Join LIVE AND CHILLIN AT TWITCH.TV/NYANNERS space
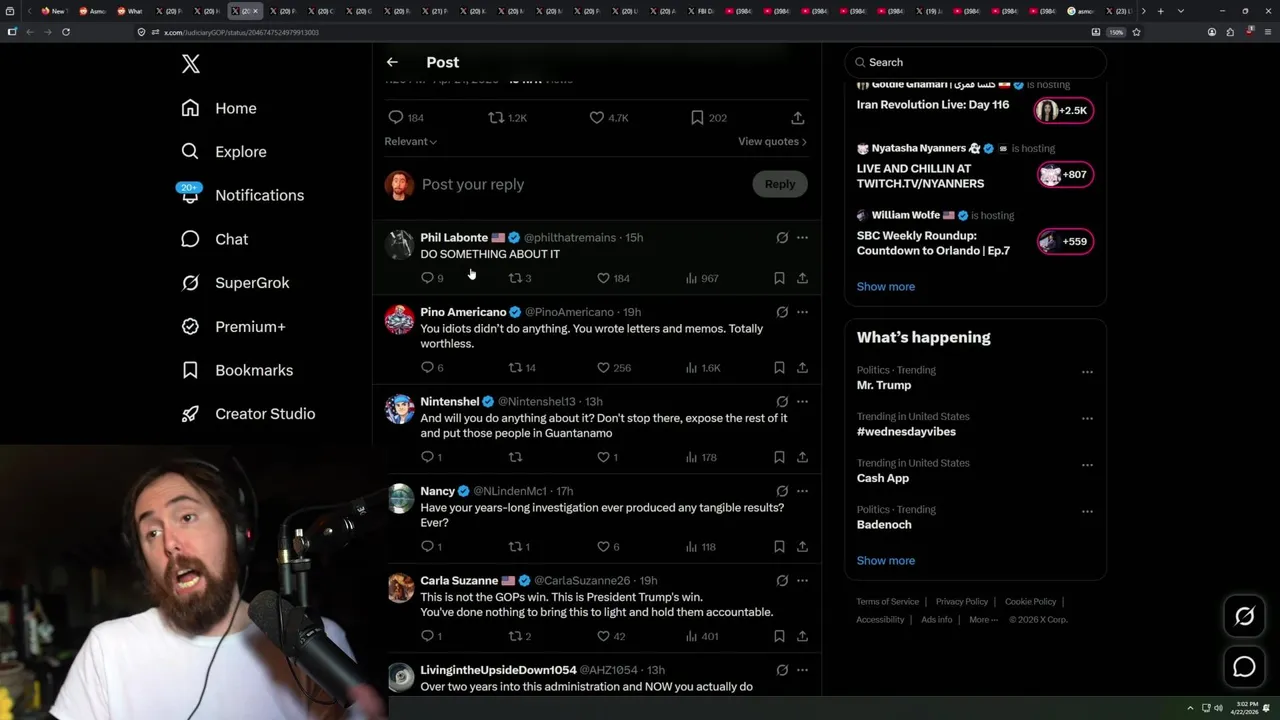Screen dimensions: 1280x720 1065,175
